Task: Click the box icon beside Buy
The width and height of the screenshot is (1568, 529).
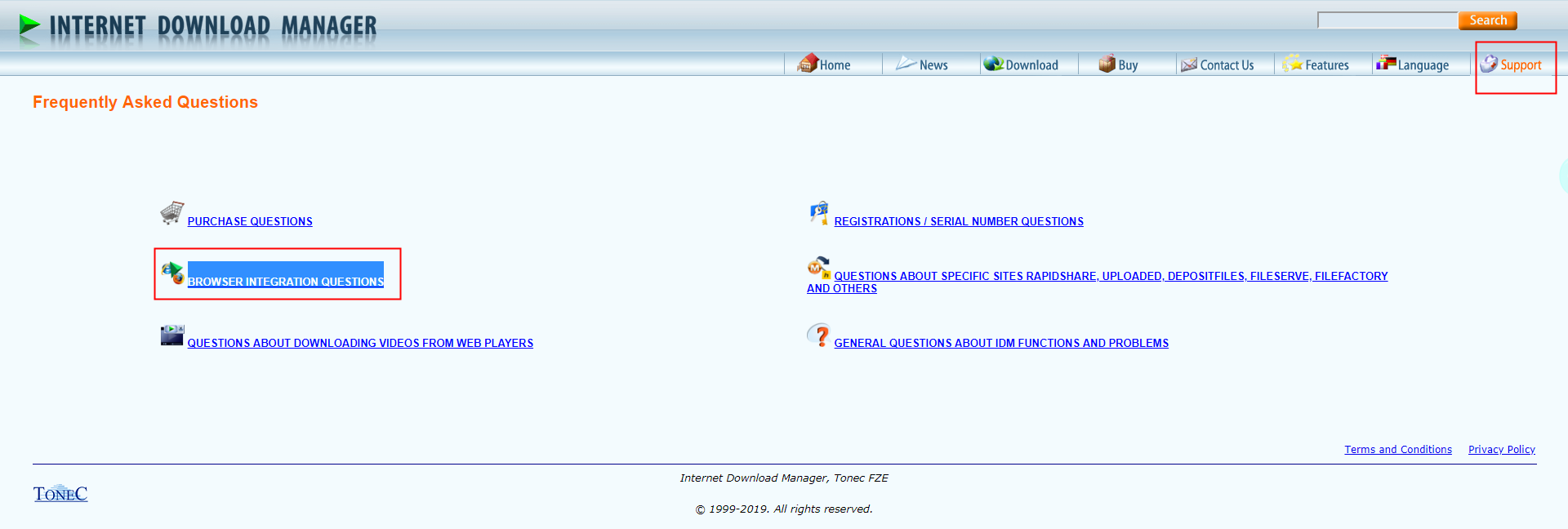Action: point(1107,64)
